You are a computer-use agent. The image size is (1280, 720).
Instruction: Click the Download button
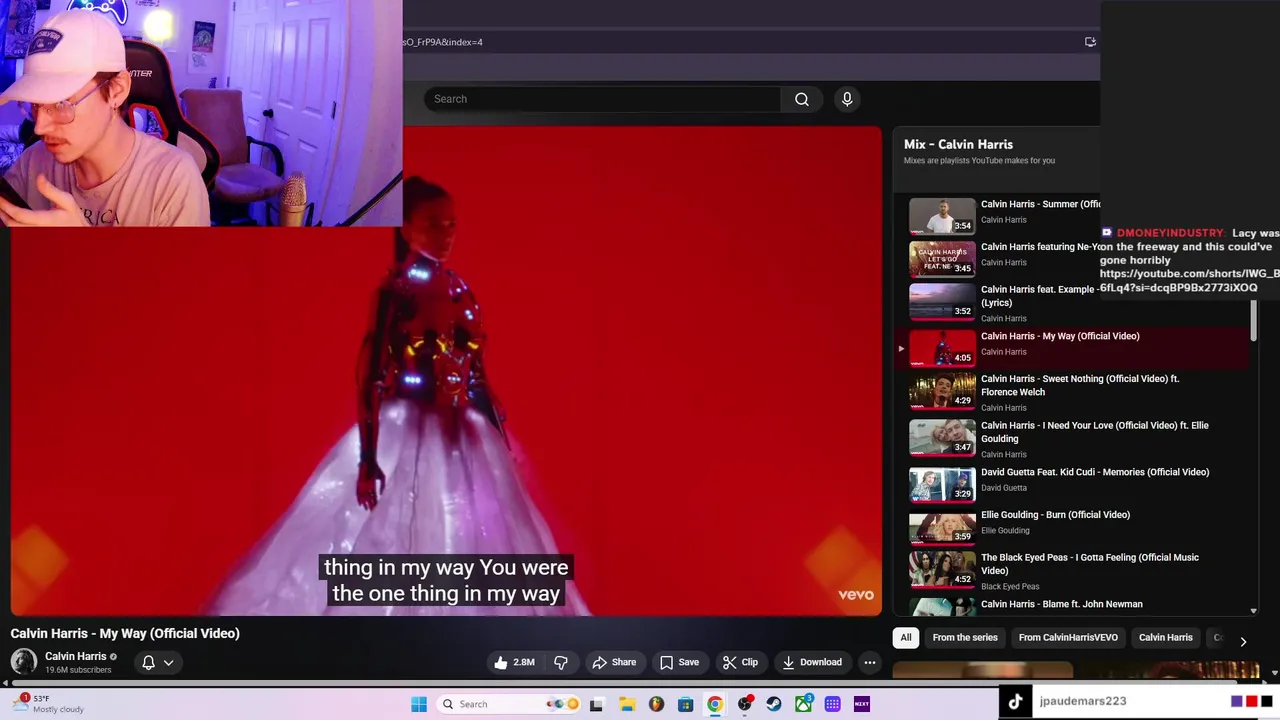812,662
